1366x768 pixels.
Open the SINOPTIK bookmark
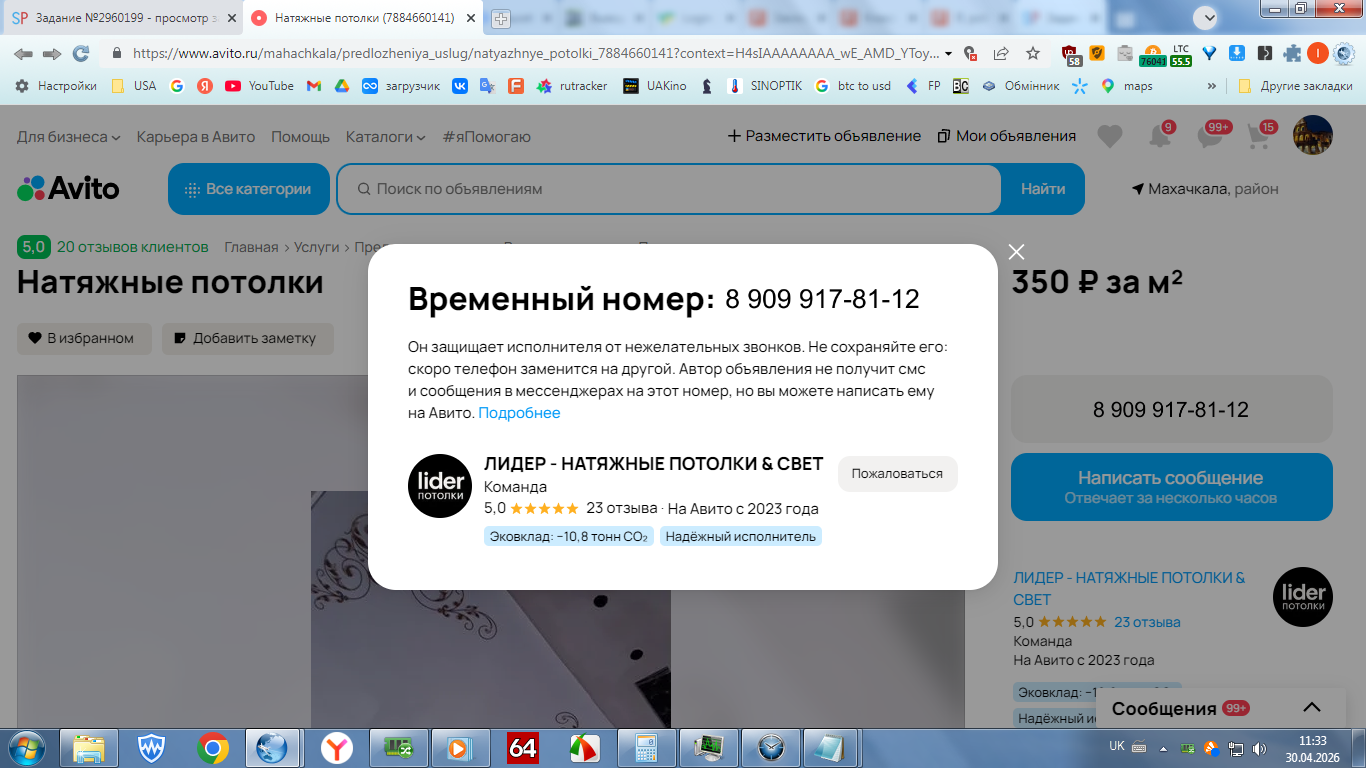coord(765,86)
